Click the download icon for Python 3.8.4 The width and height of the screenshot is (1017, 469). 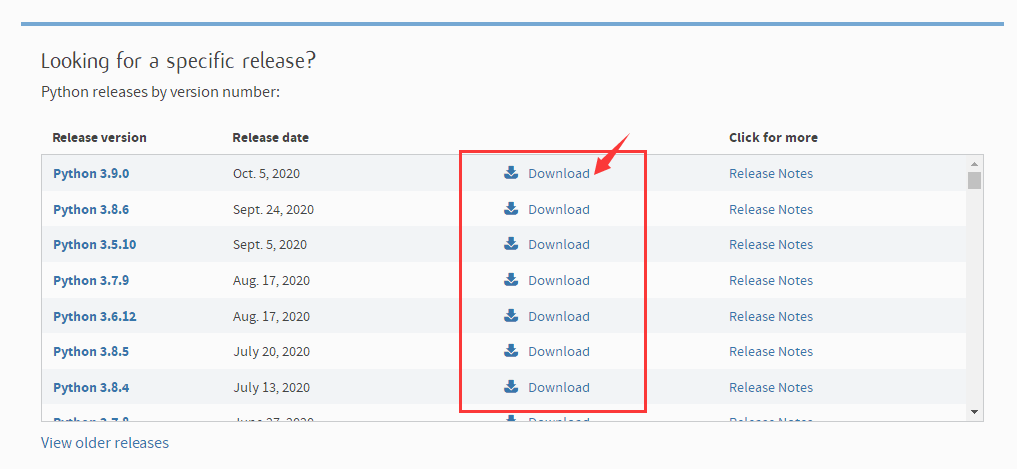[x=511, y=387]
